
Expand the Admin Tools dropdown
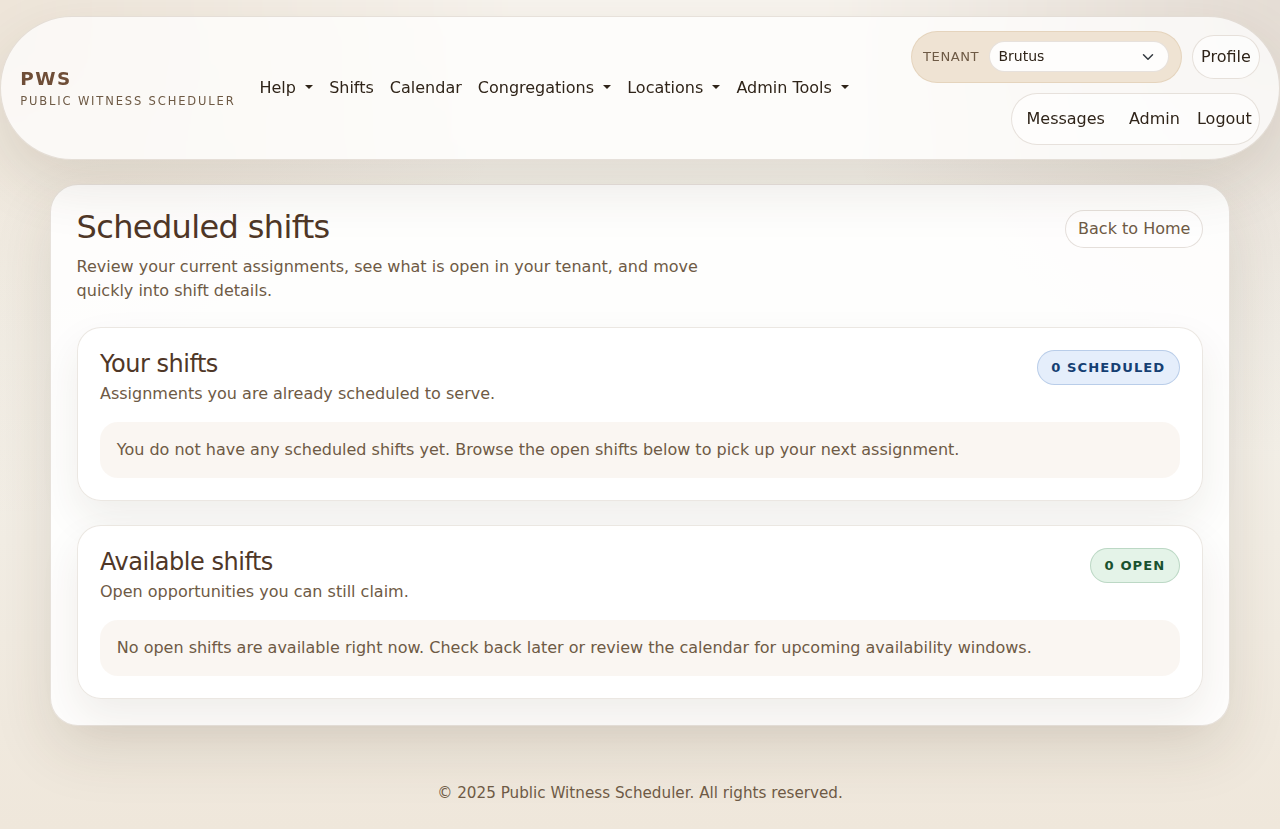792,88
